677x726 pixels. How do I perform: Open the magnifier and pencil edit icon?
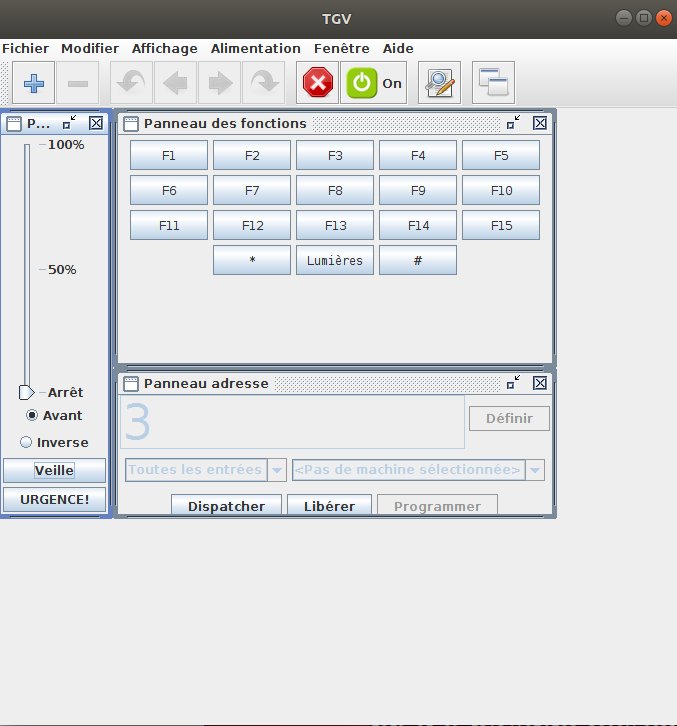pos(439,83)
